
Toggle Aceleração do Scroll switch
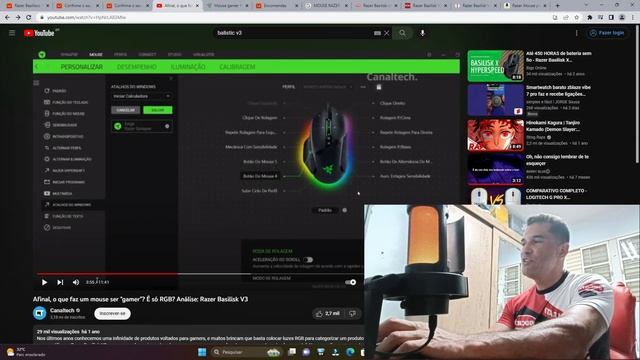(309, 260)
